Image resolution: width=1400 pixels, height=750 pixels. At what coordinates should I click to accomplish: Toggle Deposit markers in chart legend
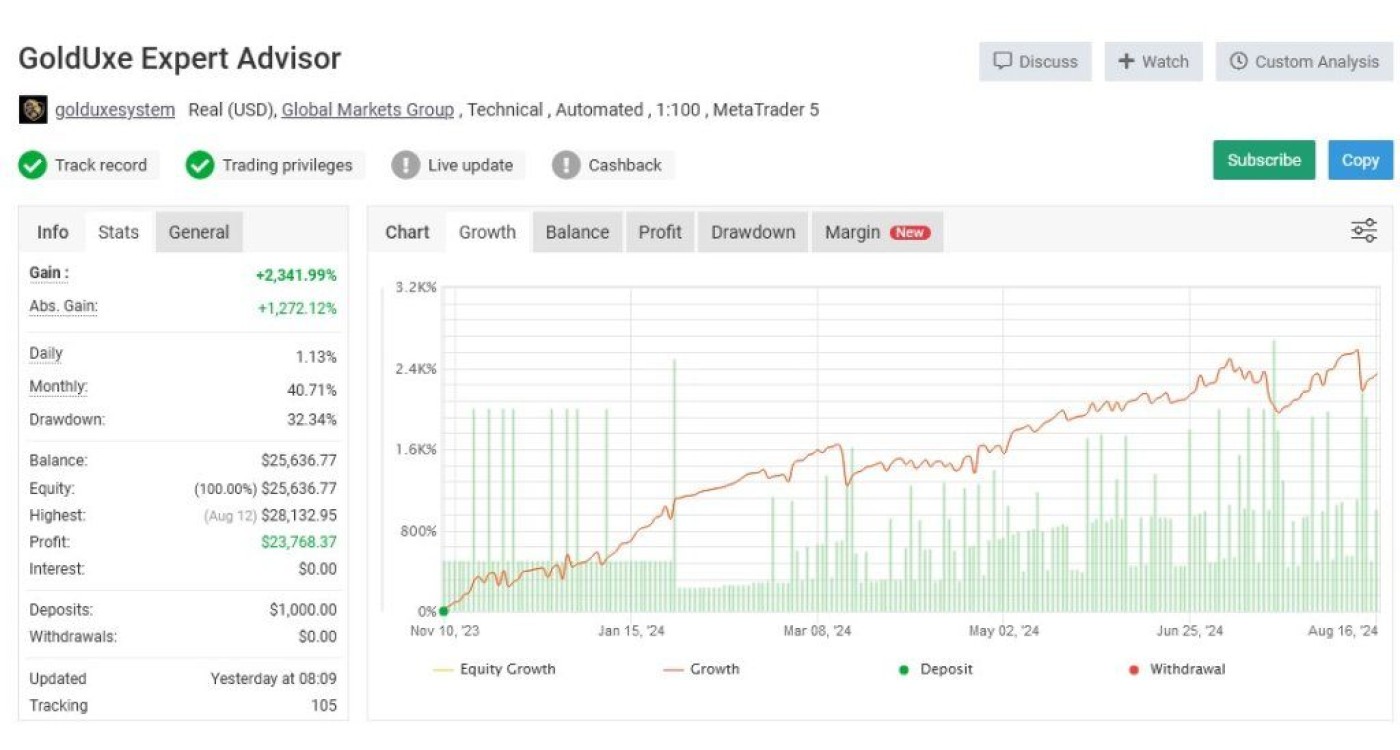click(x=935, y=669)
